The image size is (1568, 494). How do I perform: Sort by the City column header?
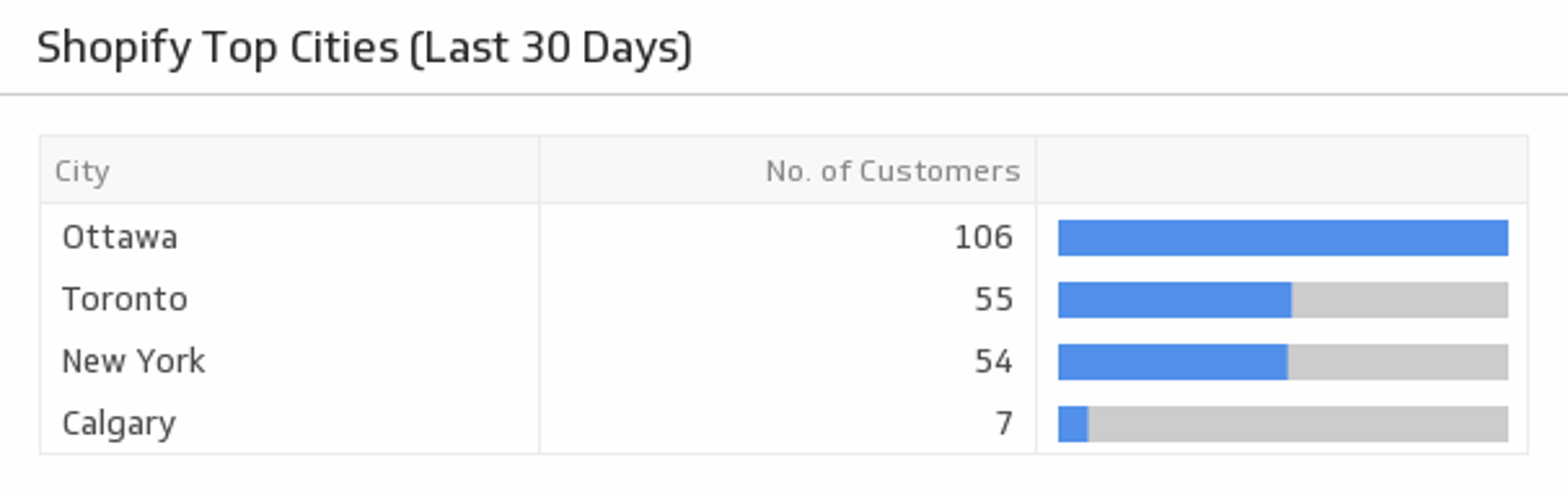[x=82, y=171]
